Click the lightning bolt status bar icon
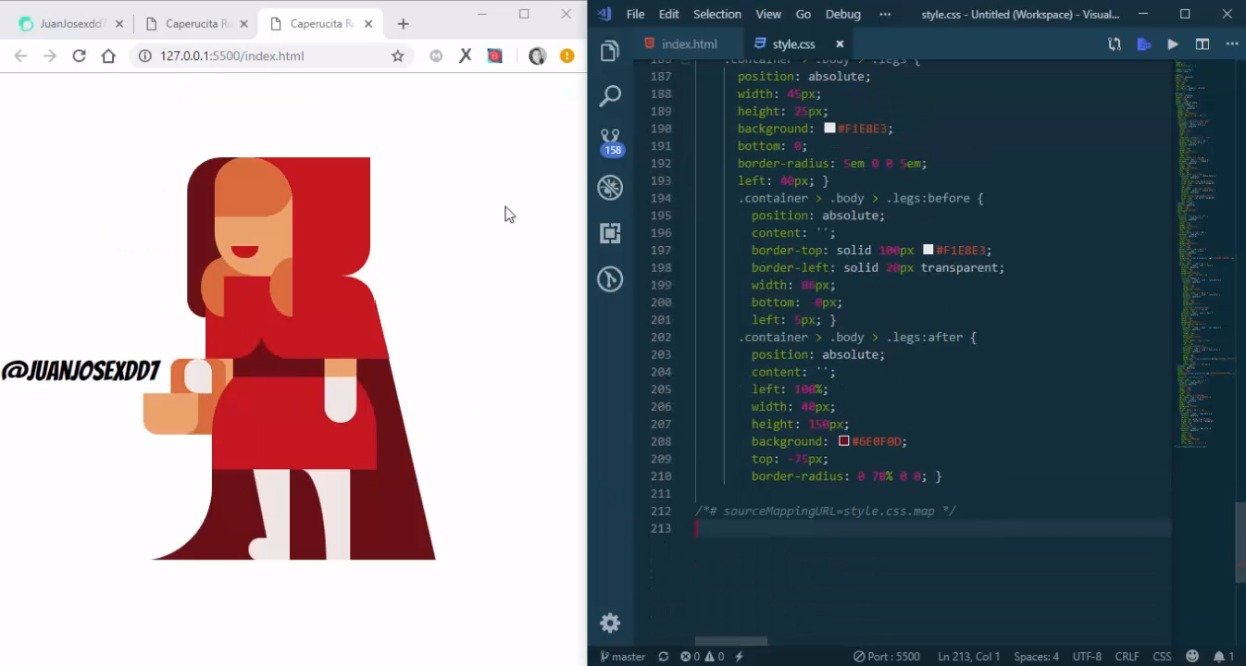1246x666 pixels. click(x=740, y=657)
